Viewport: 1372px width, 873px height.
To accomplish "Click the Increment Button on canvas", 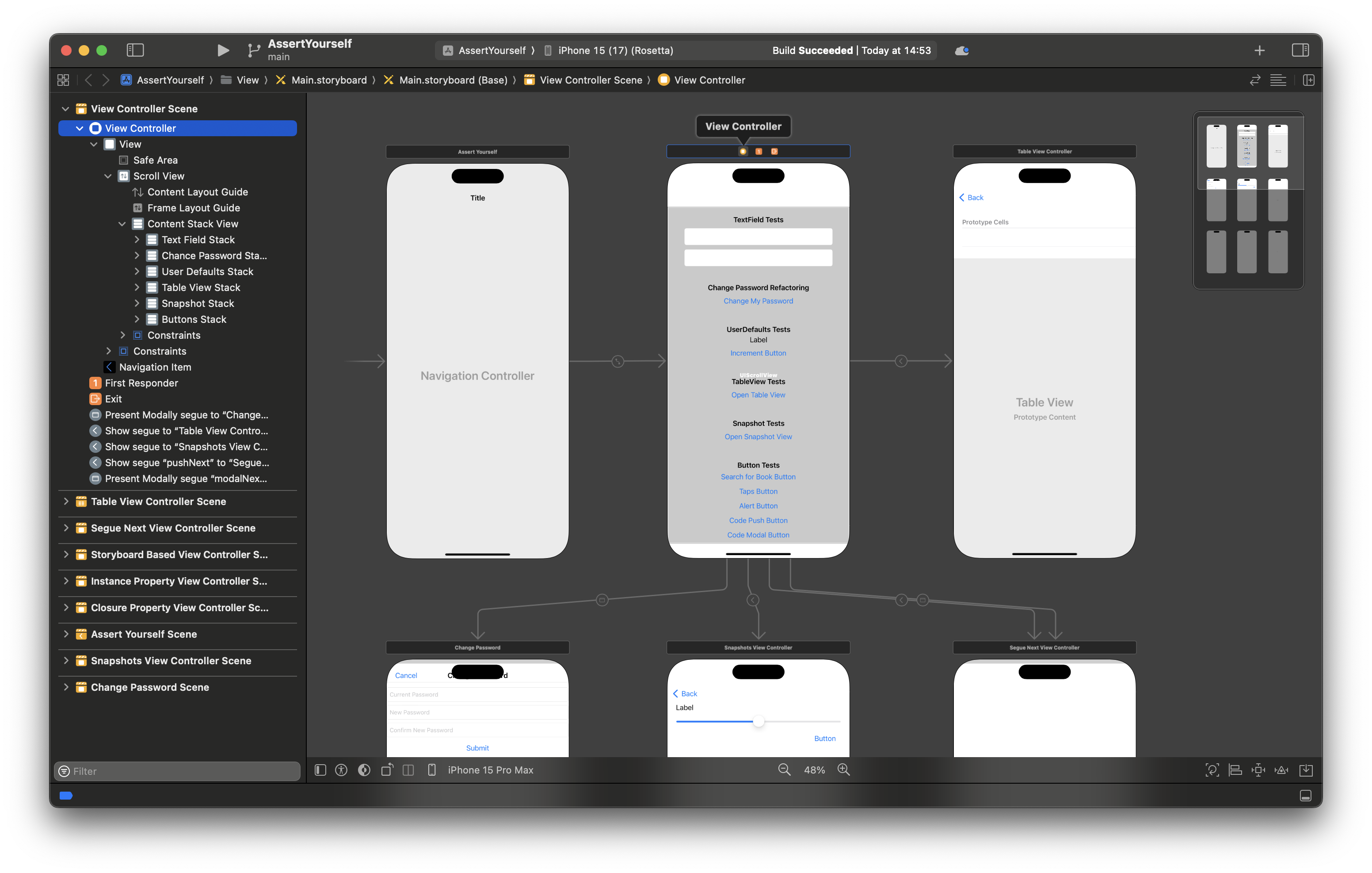I will [758, 353].
